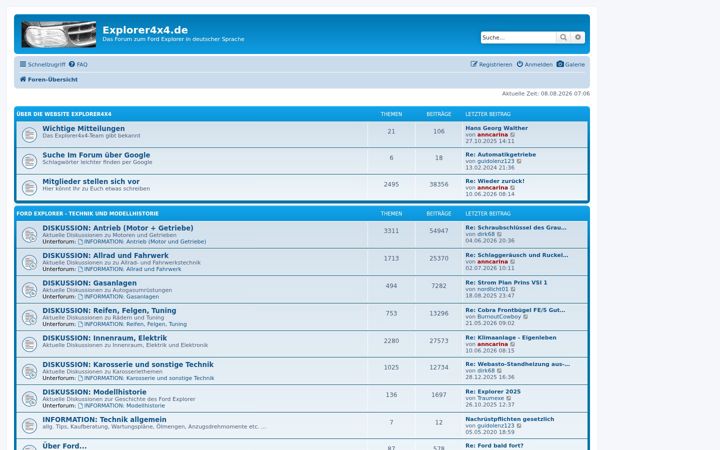Open Wichtige Mitteilungen forum
720x450 pixels.
point(84,129)
